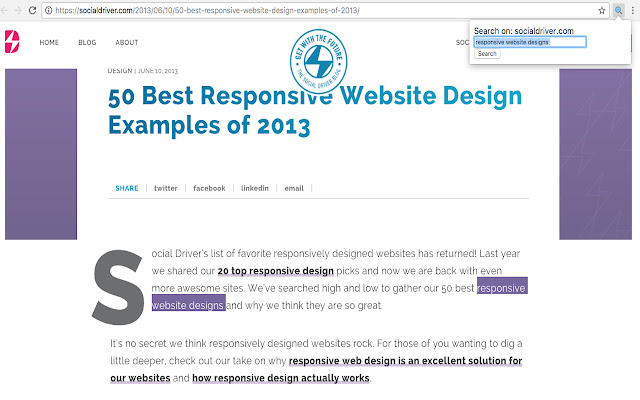
Task: Open the HOME menu item
Action: tap(49, 42)
